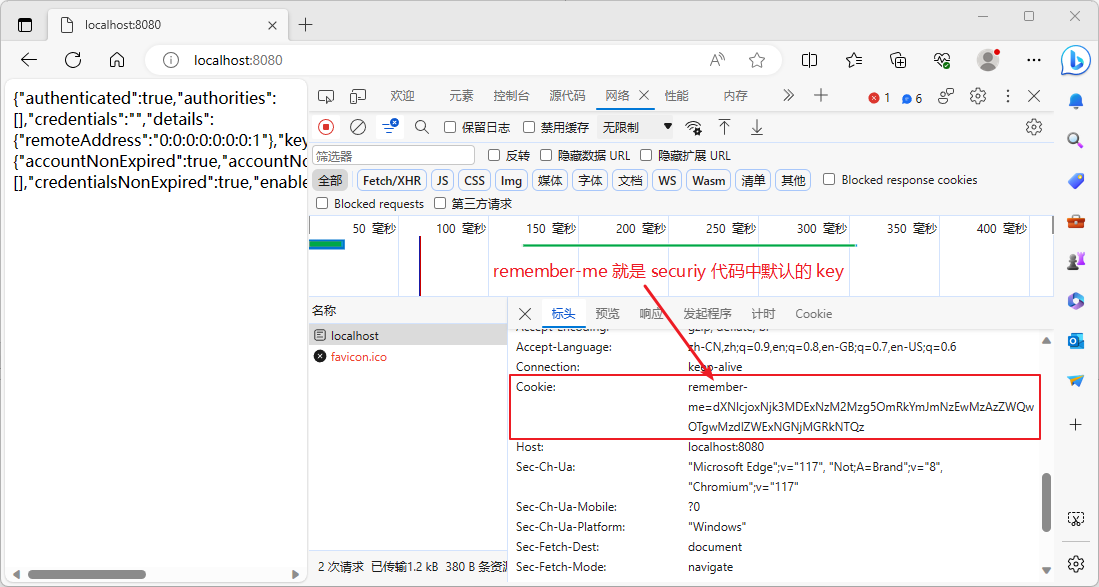Switch to the 源代码 tab
This screenshot has width=1099, height=587.
click(567, 96)
